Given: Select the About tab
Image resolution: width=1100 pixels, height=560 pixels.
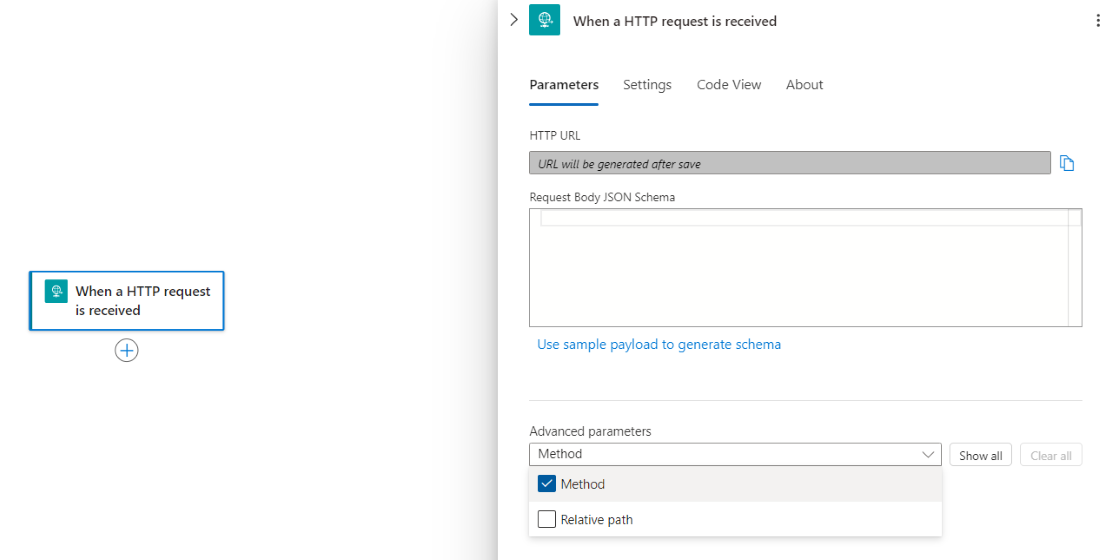Looking at the screenshot, I should [x=804, y=85].
